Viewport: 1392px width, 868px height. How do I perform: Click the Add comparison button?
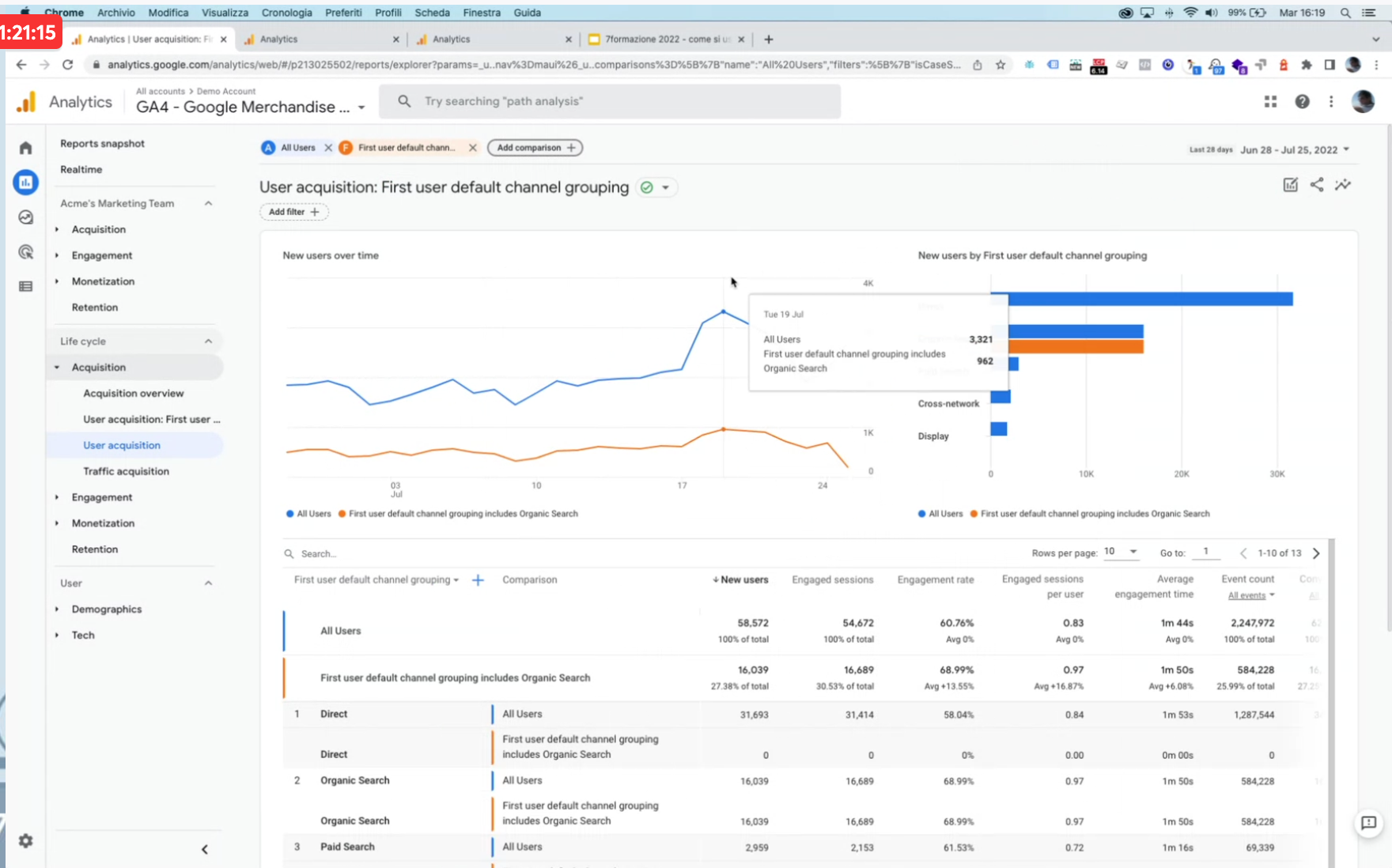click(535, 148)
